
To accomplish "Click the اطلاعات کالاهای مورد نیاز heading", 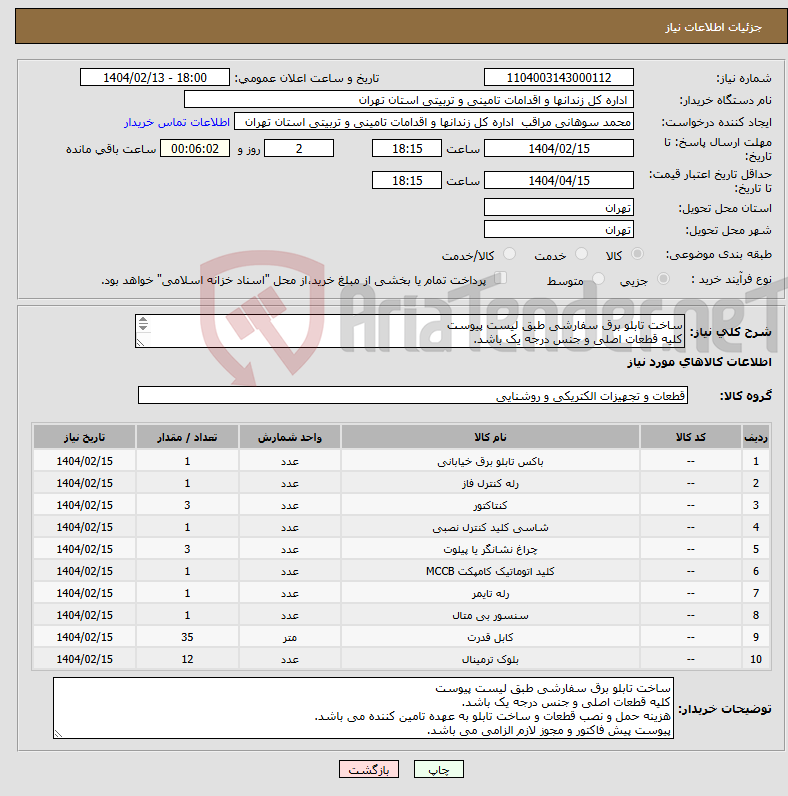I will (699, 362).
